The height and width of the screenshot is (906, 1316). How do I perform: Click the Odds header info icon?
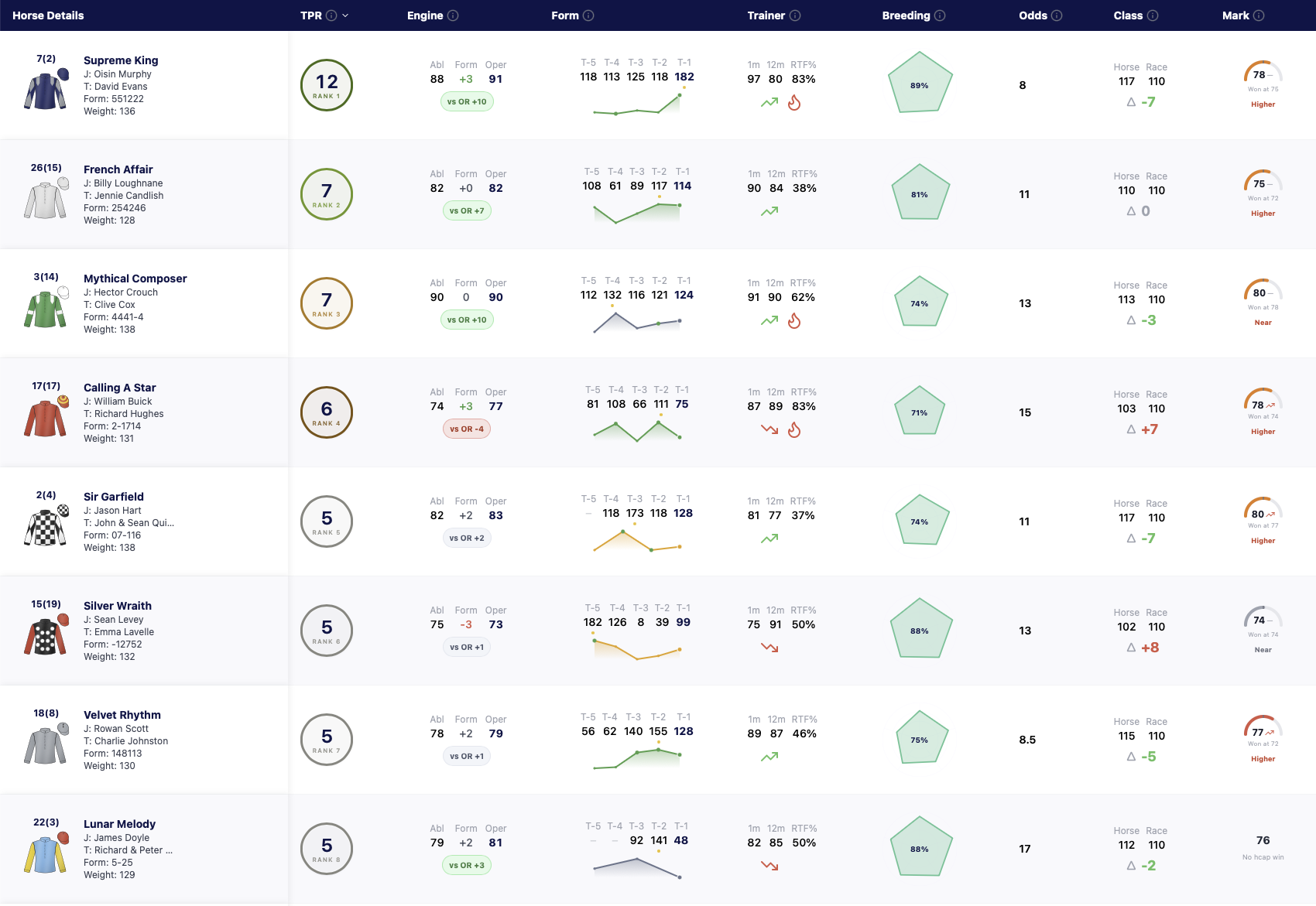click(1057, 15)
